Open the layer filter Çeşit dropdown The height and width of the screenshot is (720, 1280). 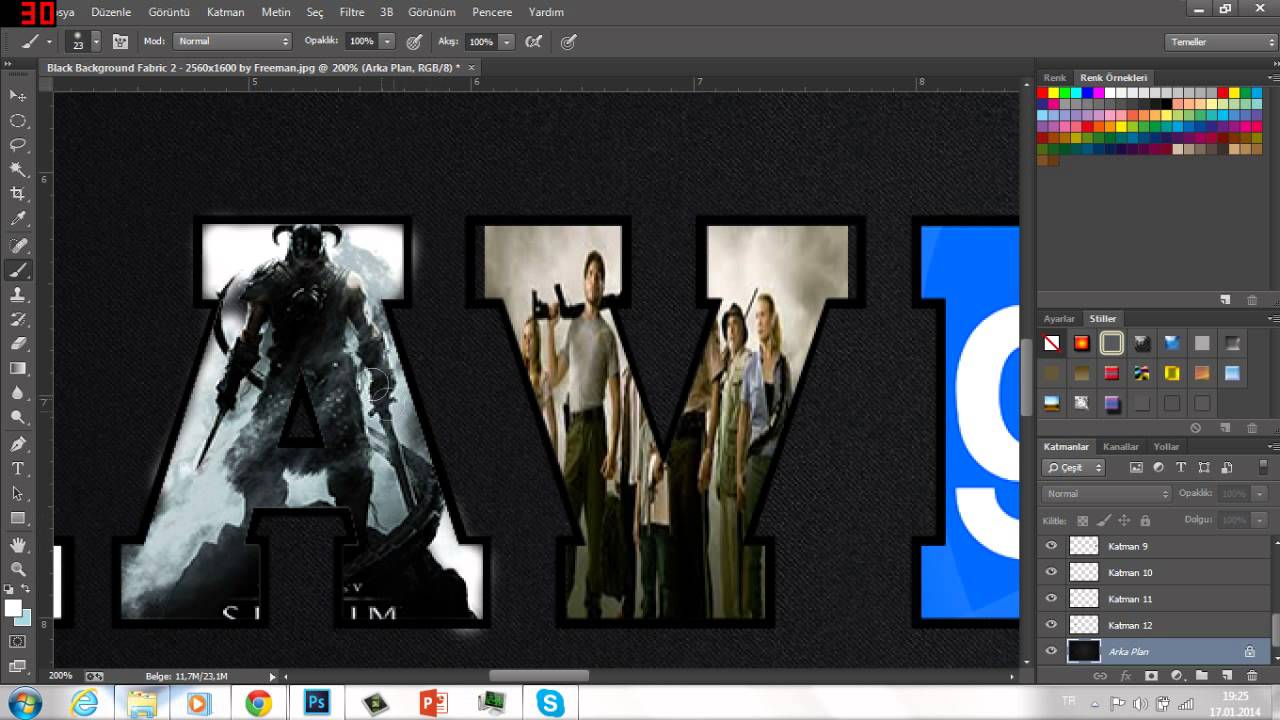pos(1073,467)
